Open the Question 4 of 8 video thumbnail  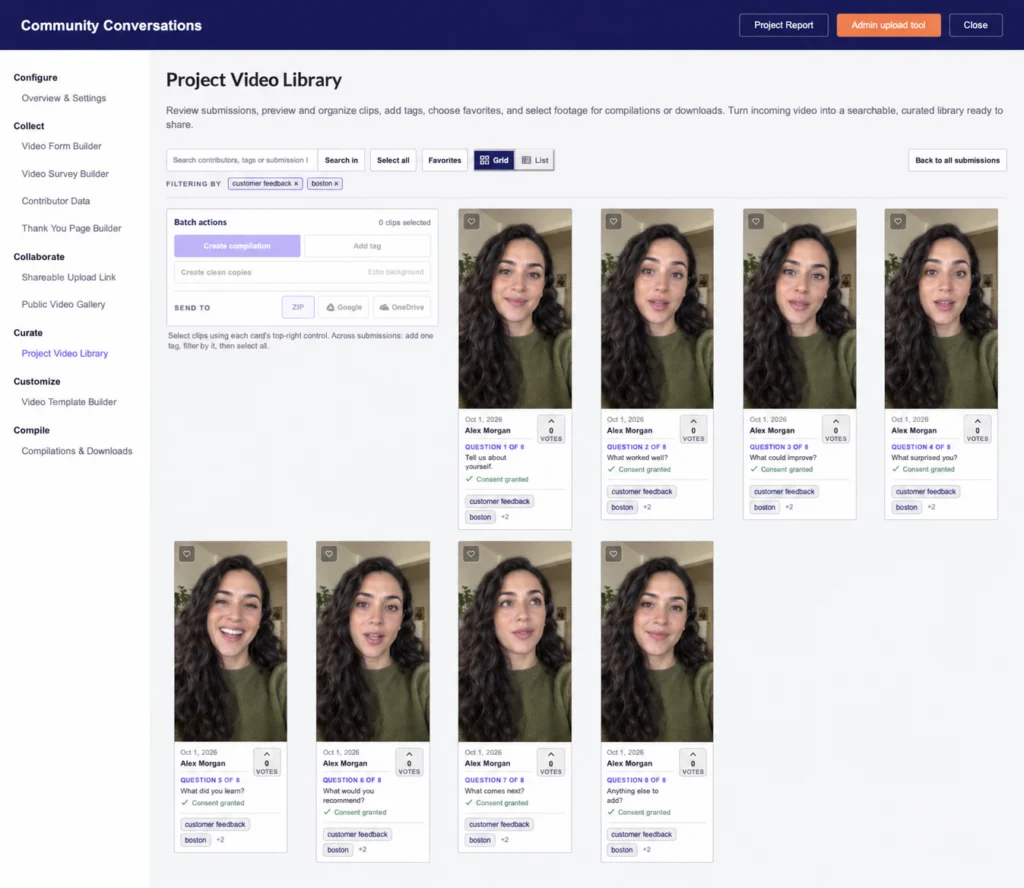pyautogui.click(x=941, y=309)
